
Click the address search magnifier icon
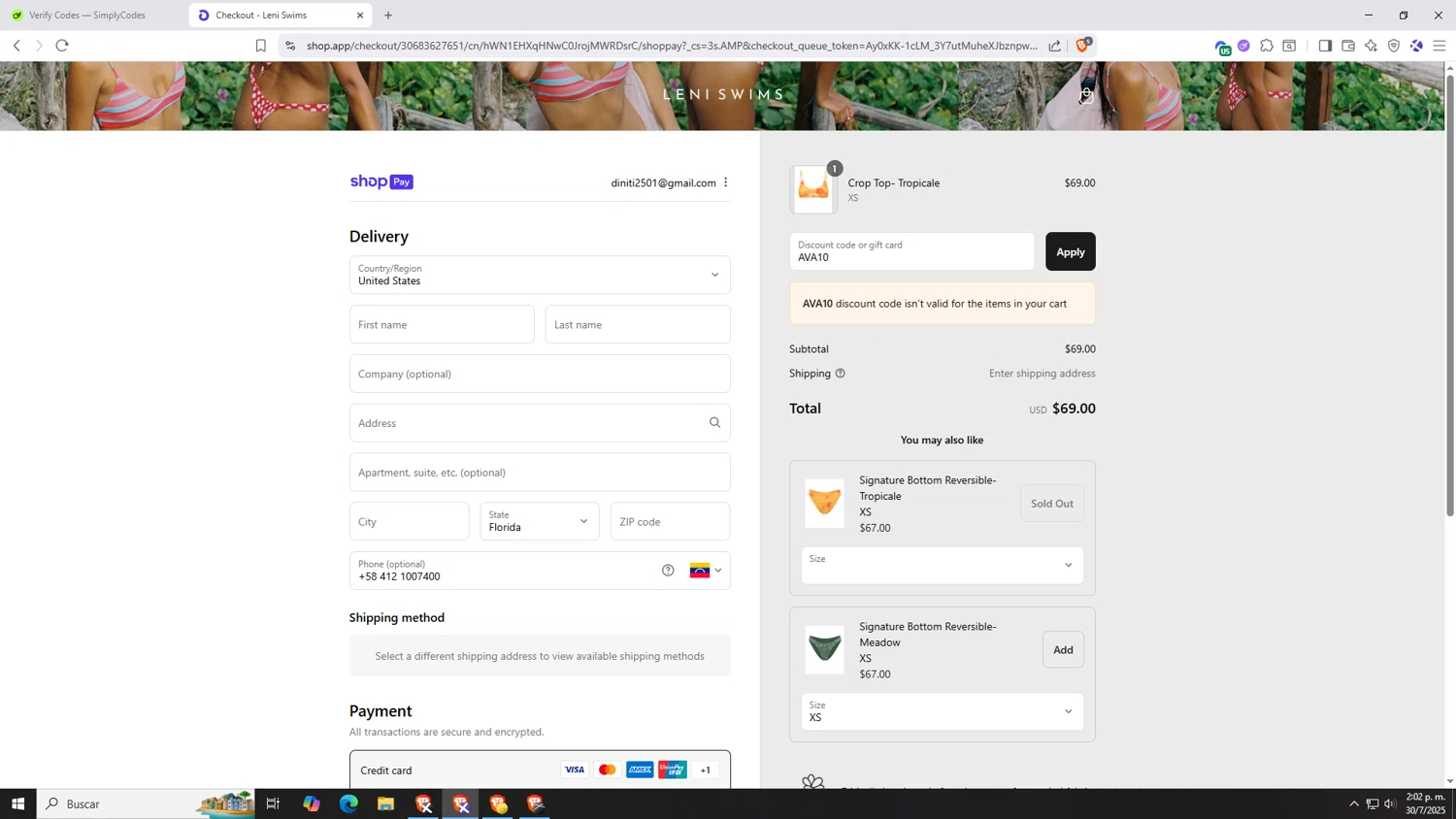(x=714, y=422)
